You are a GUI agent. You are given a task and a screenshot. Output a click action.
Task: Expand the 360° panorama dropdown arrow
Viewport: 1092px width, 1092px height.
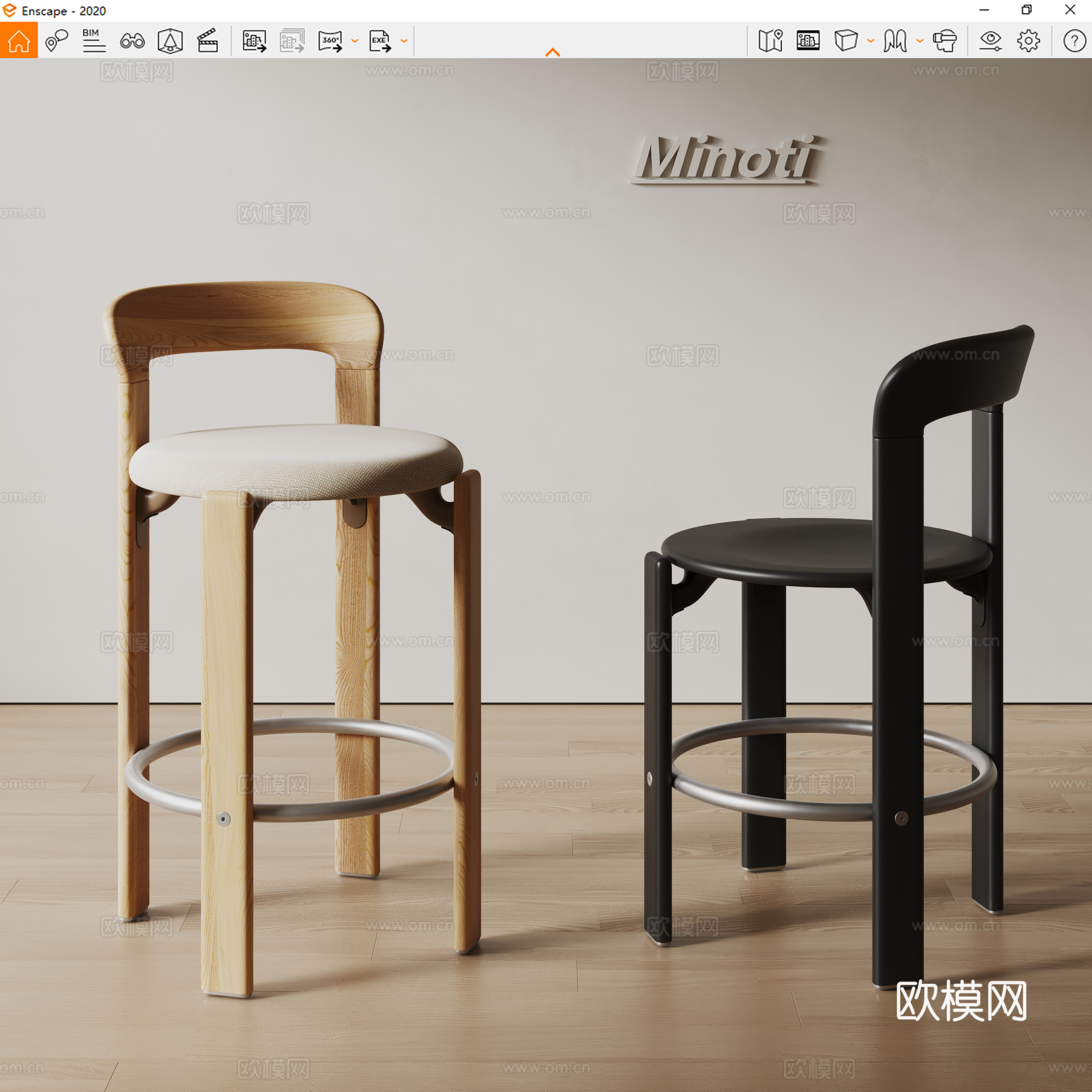355,41
